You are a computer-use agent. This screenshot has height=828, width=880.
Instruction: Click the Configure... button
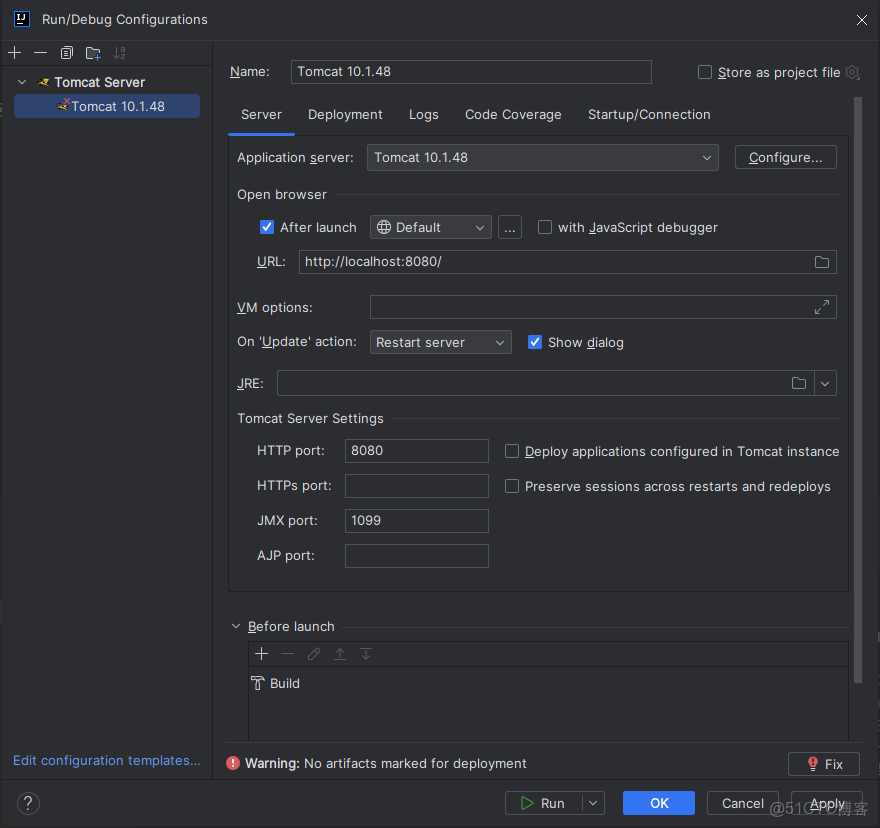[x=785, y=158]
